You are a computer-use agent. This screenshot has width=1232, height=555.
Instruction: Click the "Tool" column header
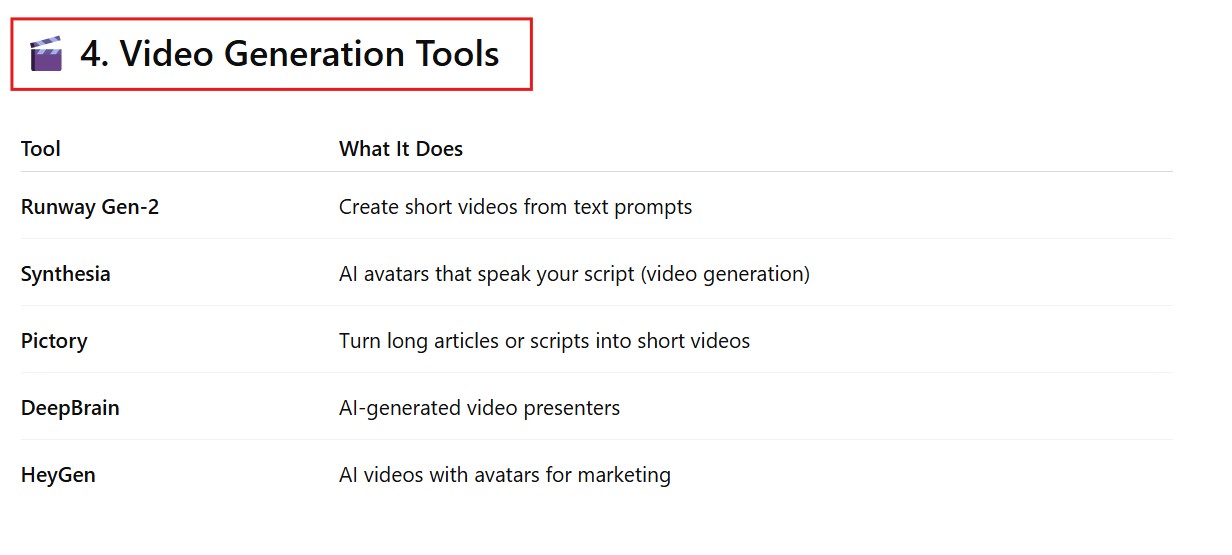[41, 149]
